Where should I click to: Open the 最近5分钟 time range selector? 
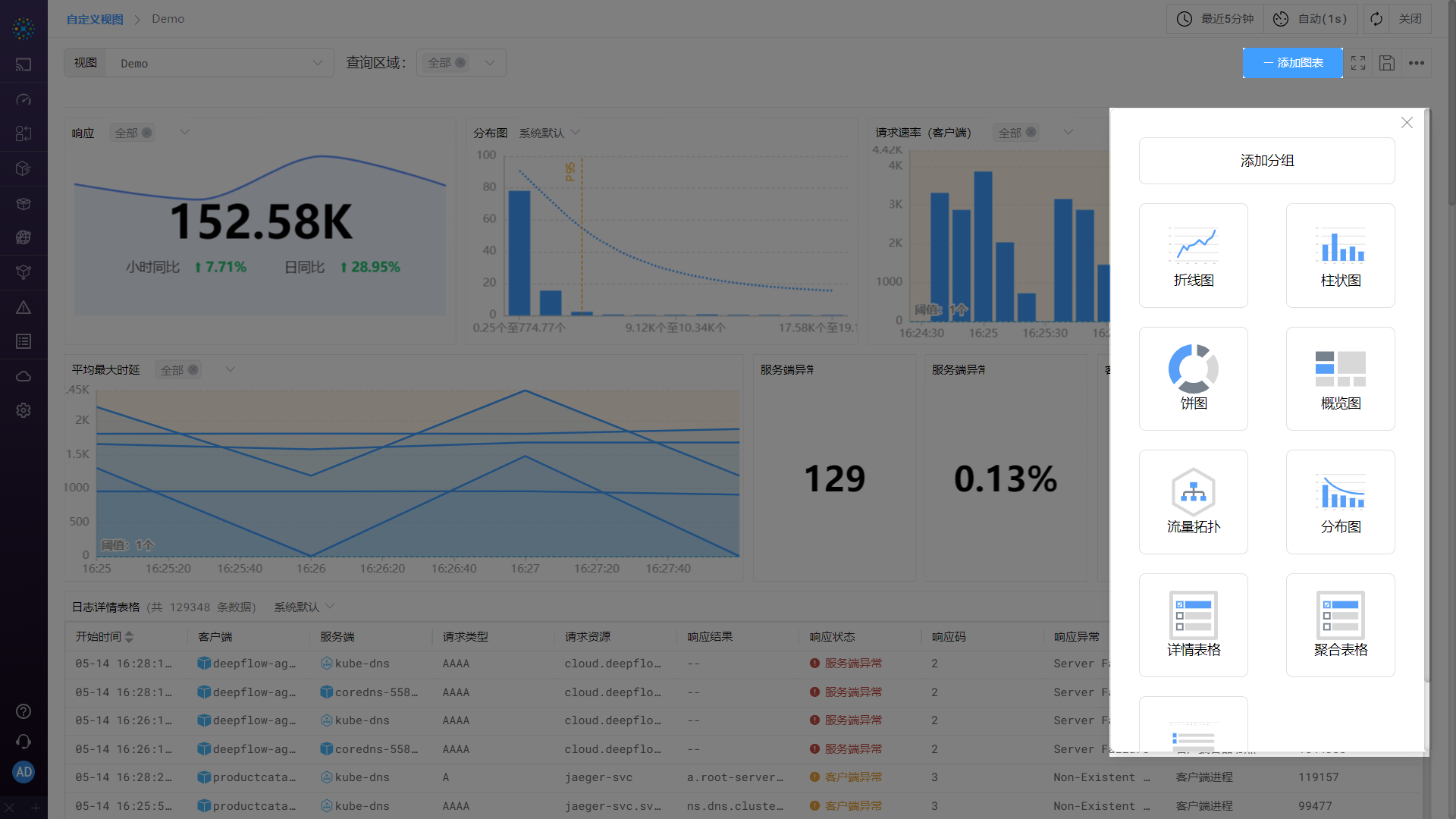point(1216,19)
